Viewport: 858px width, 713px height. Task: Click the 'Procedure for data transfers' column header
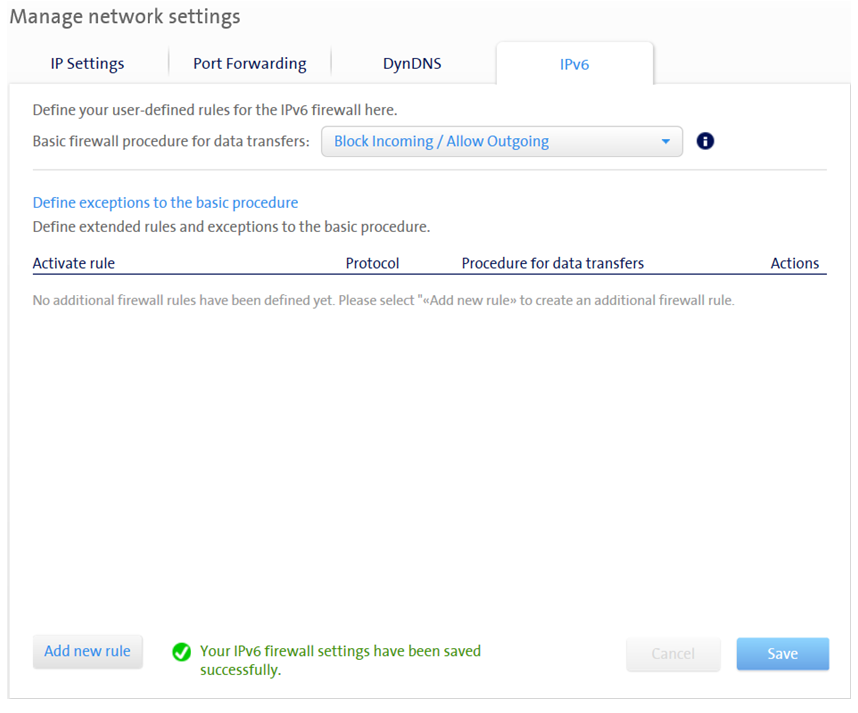(x=552, y=264)
